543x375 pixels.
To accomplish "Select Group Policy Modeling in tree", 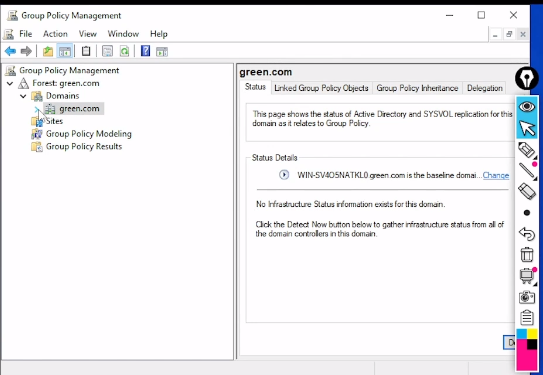I will click(89, 134).
